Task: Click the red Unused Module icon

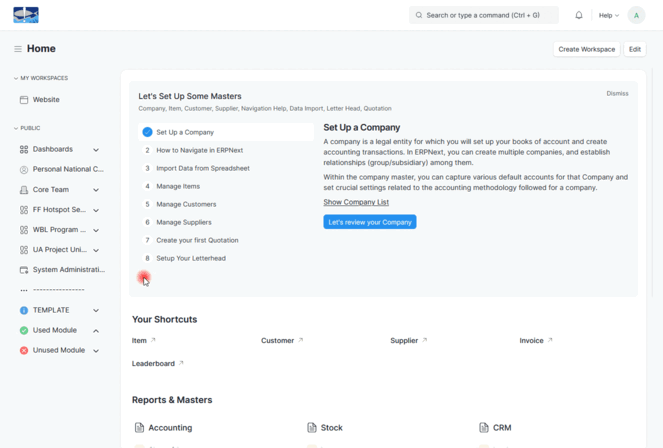Action: tap(24, 350)
